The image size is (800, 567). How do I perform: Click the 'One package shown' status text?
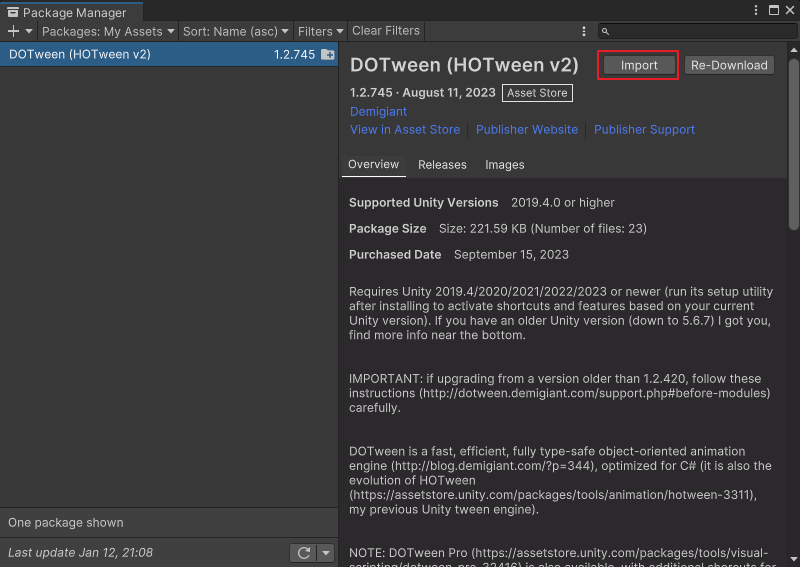pyautogui.click(x=66, y=523)
